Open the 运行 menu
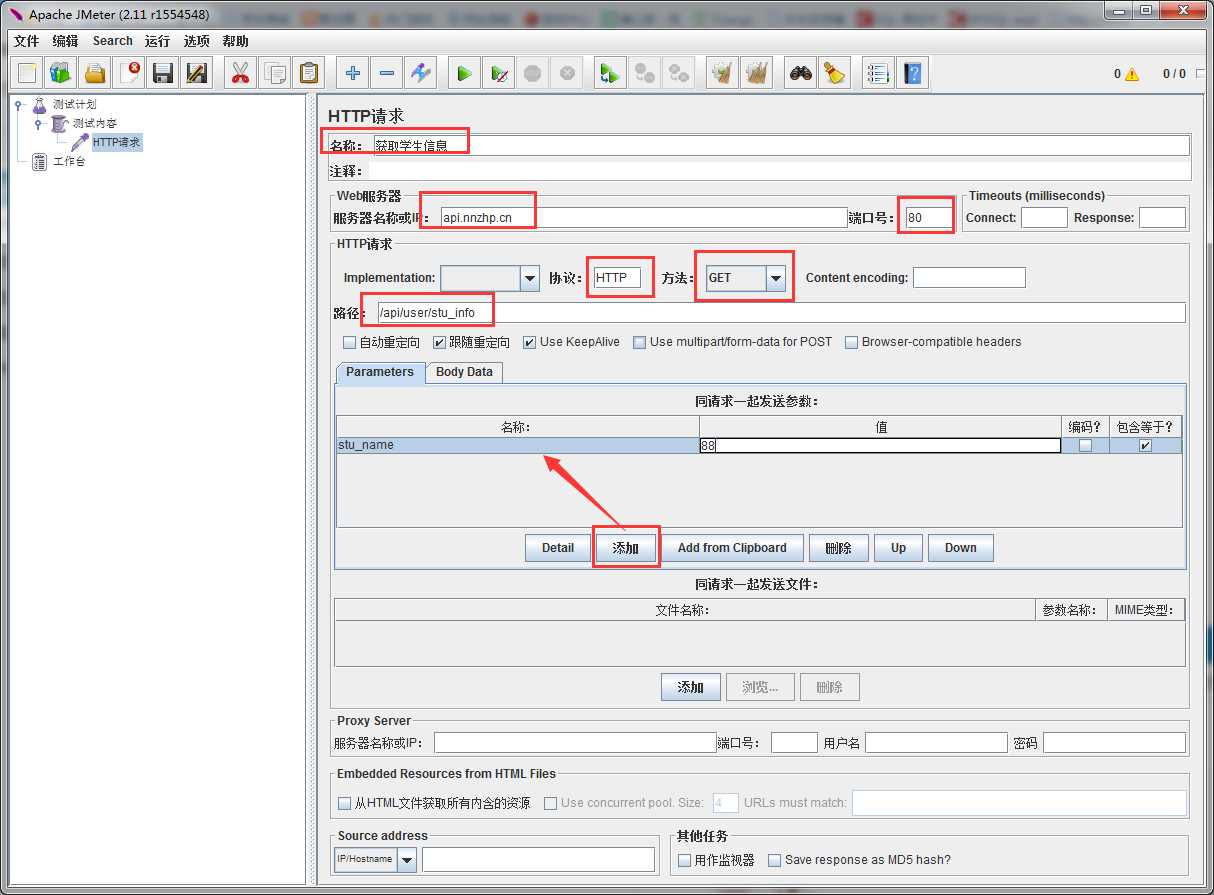1214x895 pixels. (x=157, y=41)
